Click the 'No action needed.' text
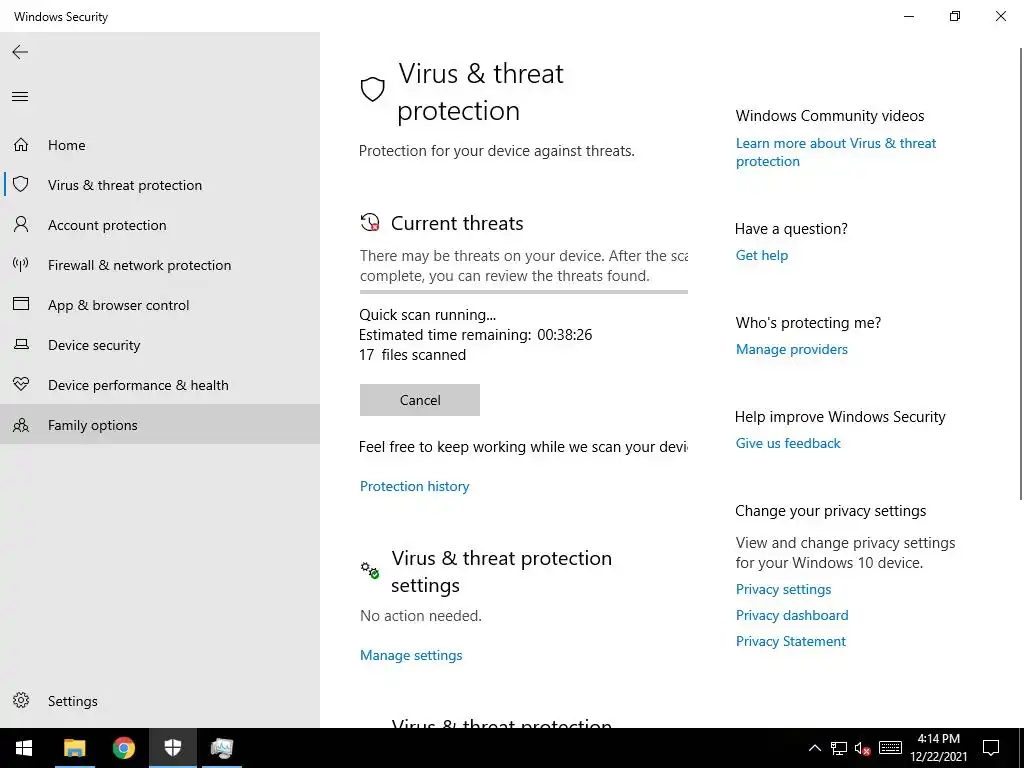 [421, 616]
